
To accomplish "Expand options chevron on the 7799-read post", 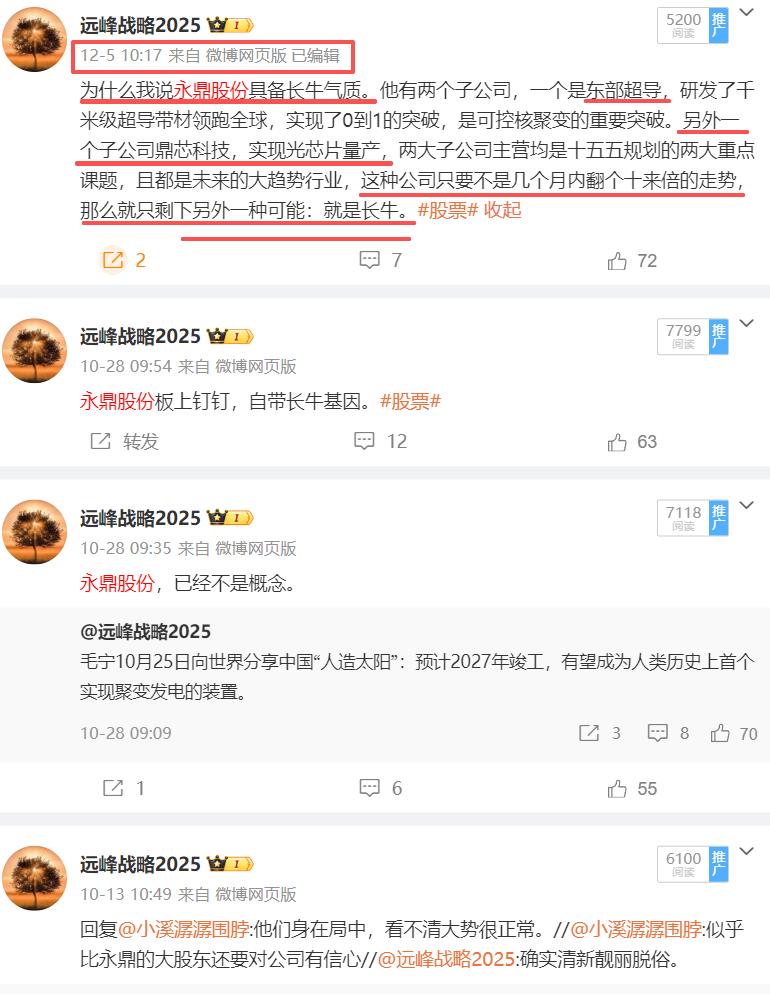I will (x=747, y=323).
